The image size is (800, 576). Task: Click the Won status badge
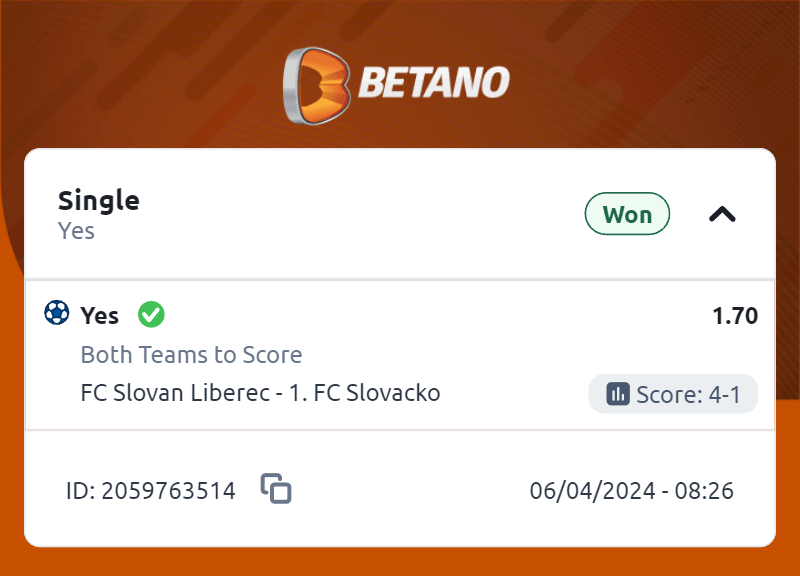[627, 214]
